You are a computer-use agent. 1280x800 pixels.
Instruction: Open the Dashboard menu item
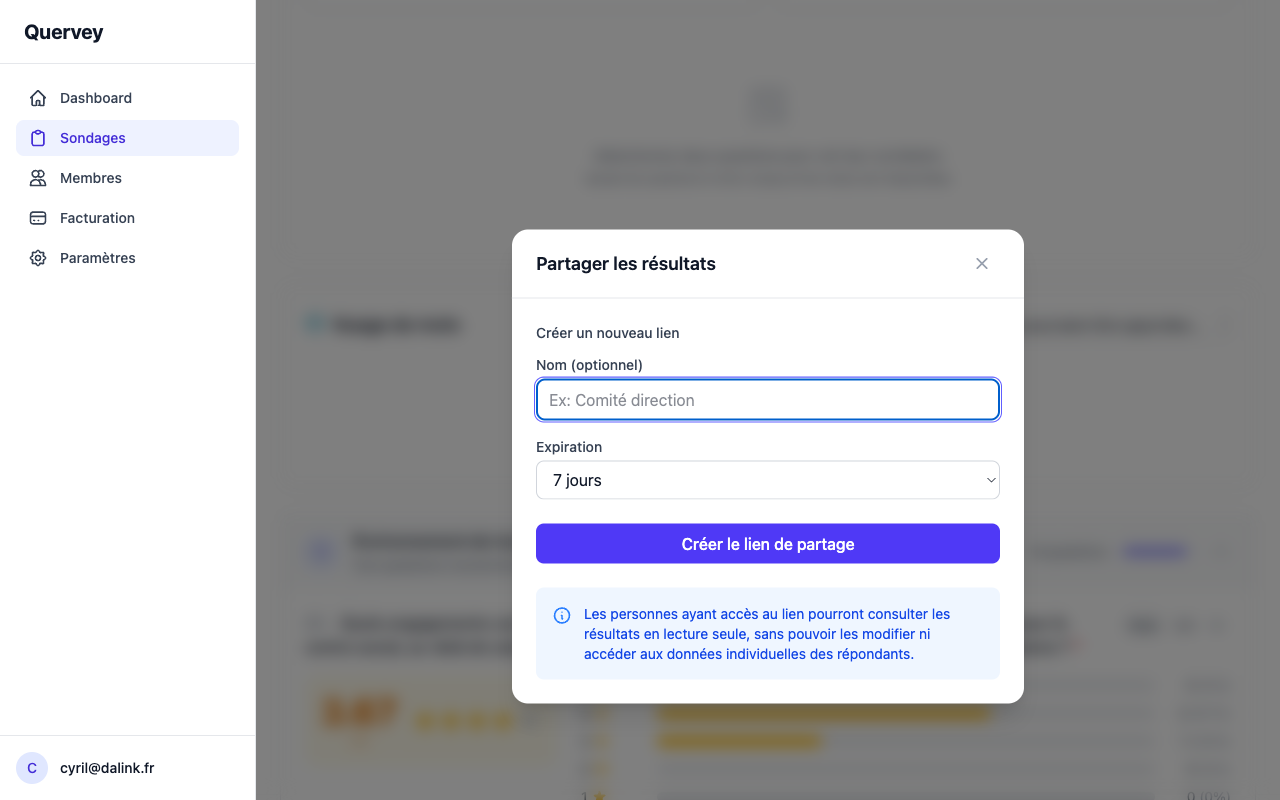point(96,98)
